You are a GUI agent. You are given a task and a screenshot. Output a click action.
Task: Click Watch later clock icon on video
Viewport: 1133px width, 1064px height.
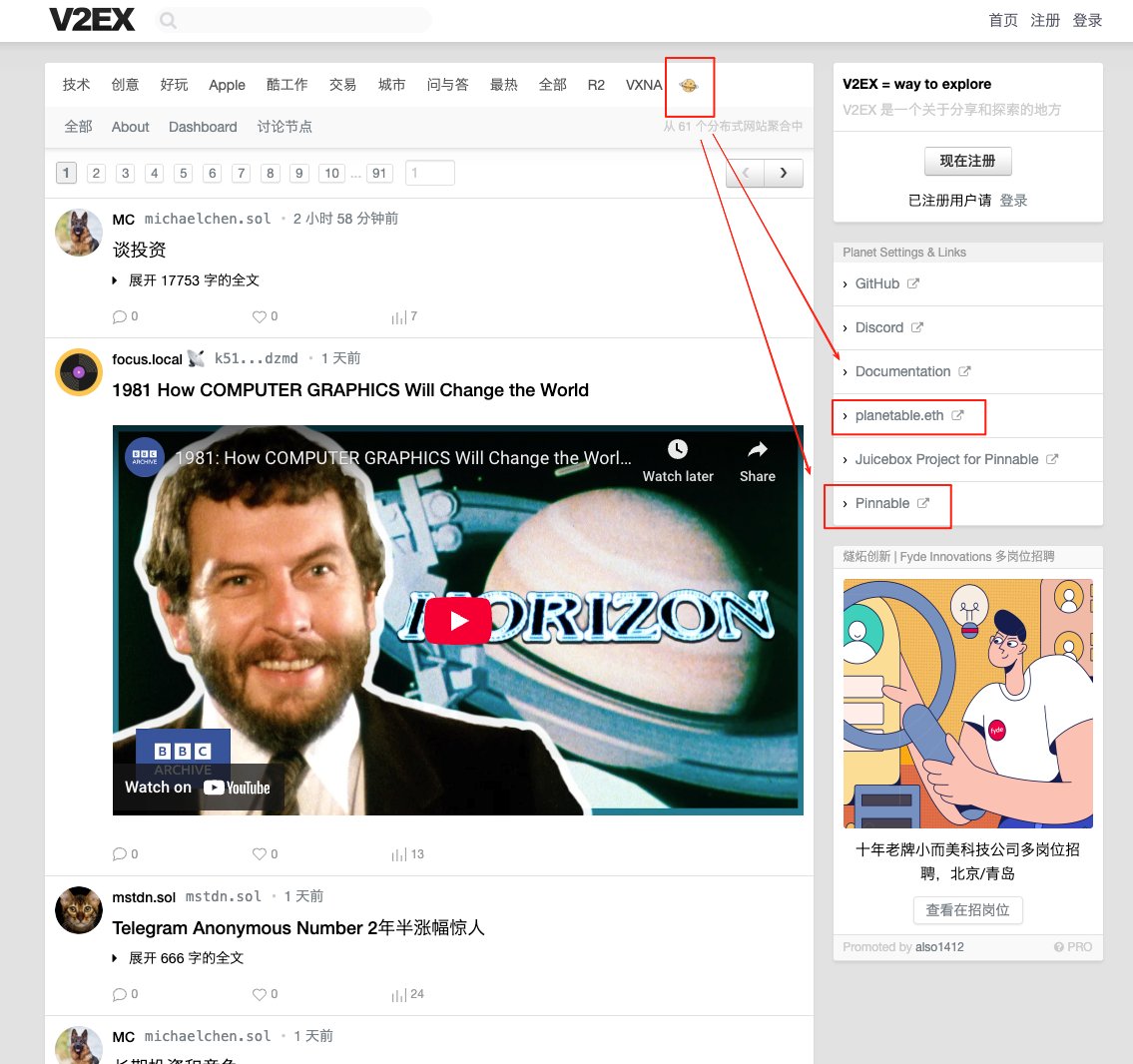point(678,449)
